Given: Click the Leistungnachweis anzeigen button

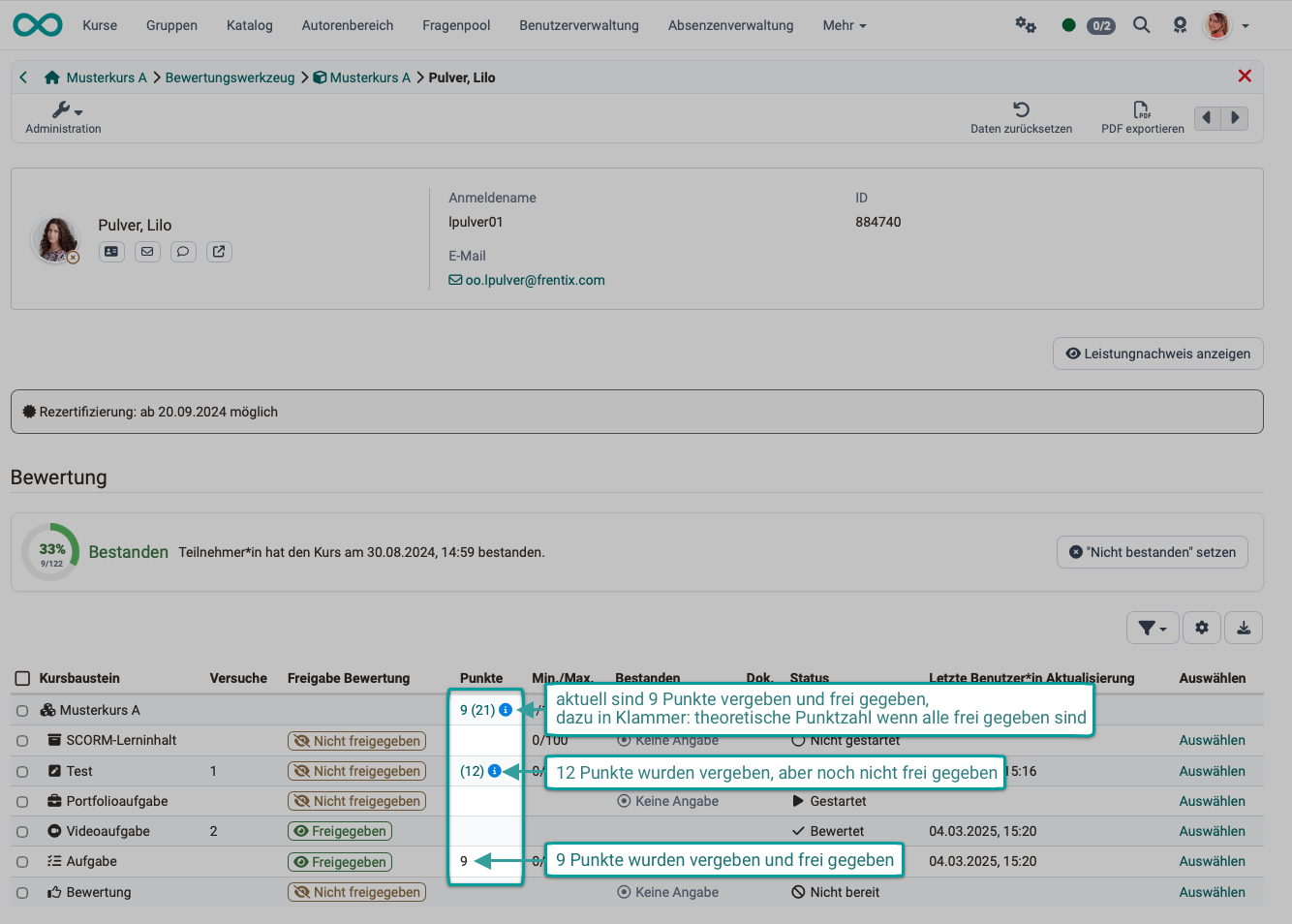Looking at the screenshot, I should click(x=1157, y=353).
